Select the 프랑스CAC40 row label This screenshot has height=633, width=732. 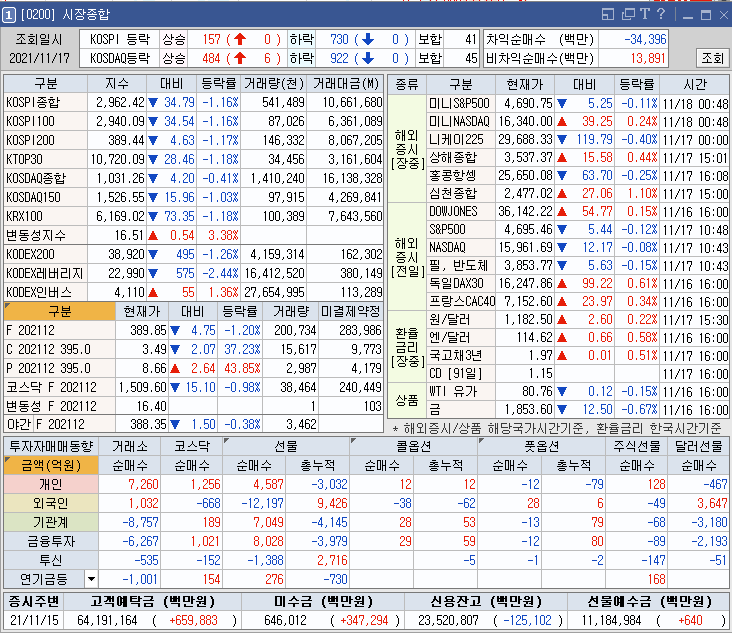(460, 302)
